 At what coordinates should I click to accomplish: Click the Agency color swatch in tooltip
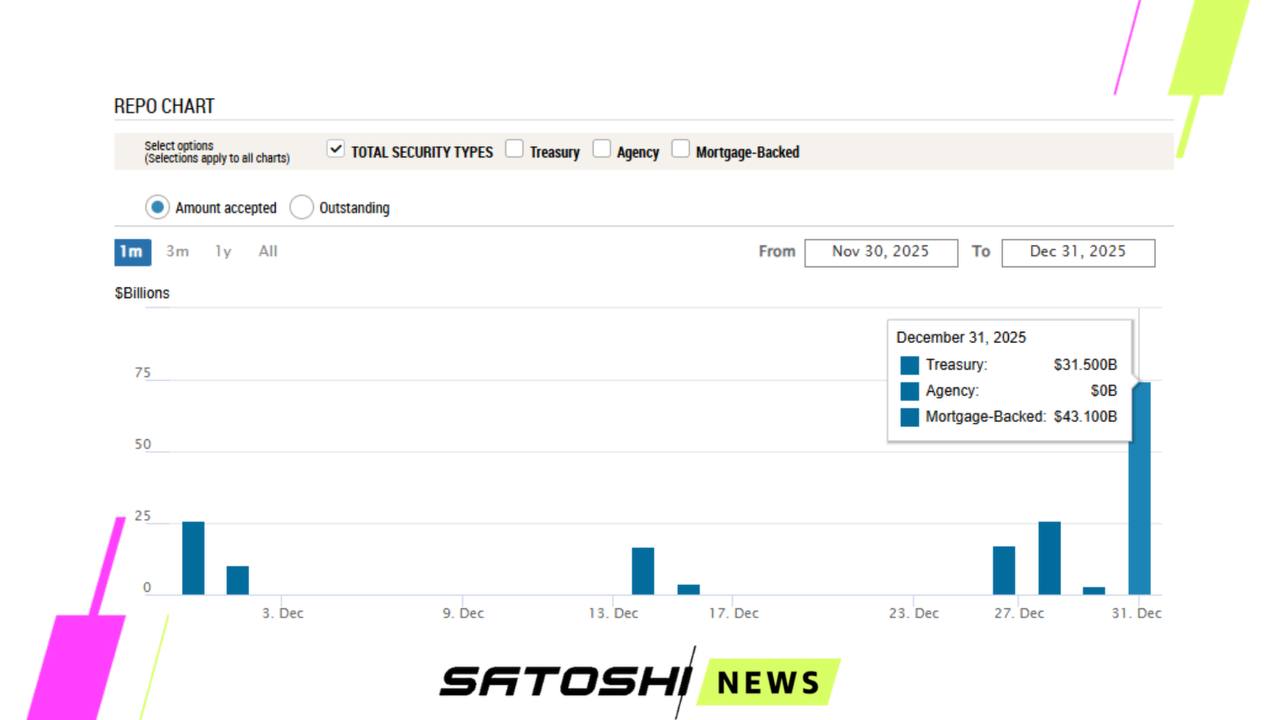[x=909, y=391]
